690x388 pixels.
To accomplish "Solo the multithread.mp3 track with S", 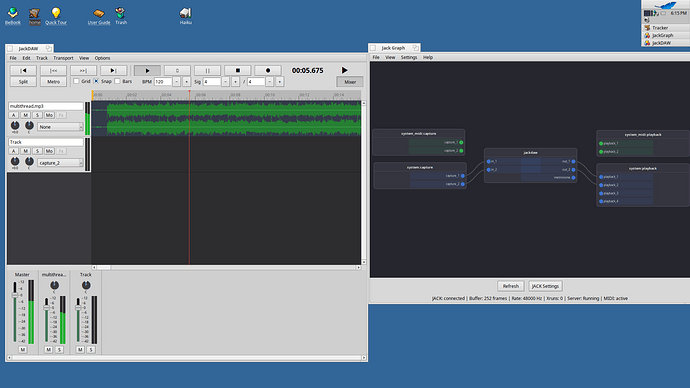I will tap(37, 115).
